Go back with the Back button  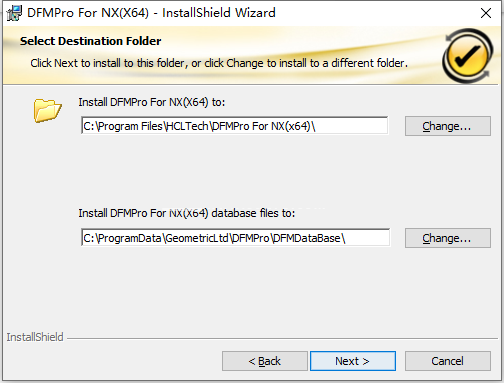click(265, 361)
